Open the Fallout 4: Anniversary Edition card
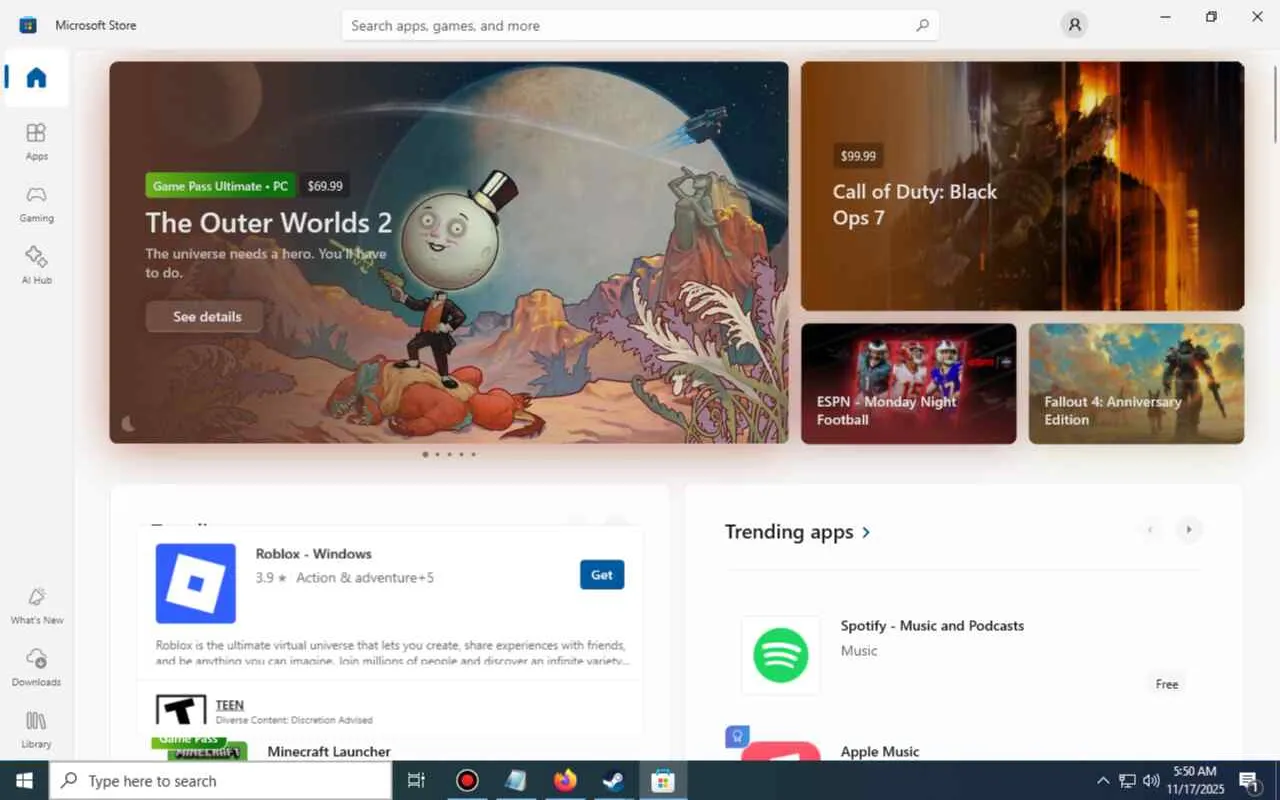The width and height of the screenshot is (1280, 800). pos(1136,383)
